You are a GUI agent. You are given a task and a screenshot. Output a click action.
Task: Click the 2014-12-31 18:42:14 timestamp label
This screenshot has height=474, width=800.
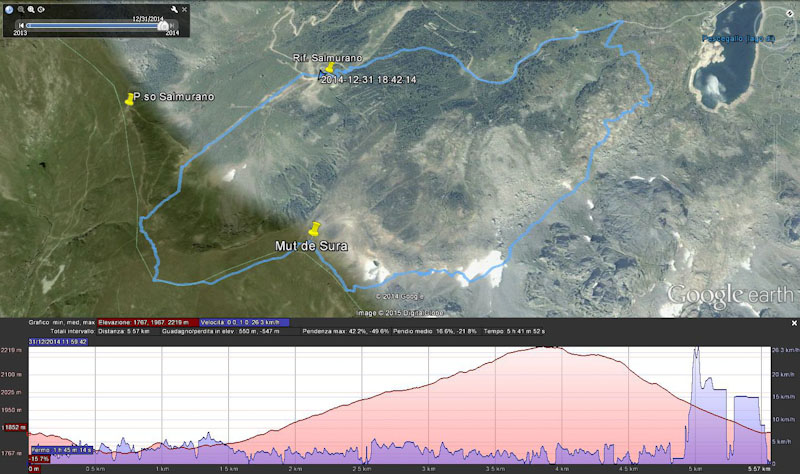click(x=368, y=80)
